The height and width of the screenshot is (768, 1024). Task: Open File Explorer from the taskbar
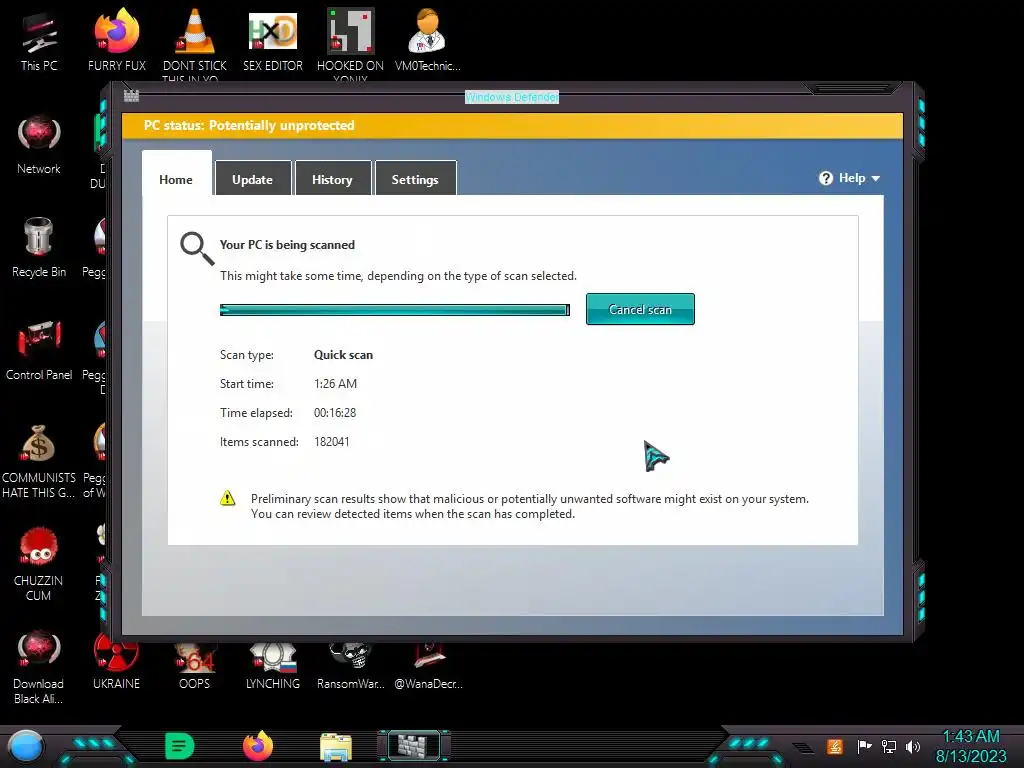(x=336, y=747)
